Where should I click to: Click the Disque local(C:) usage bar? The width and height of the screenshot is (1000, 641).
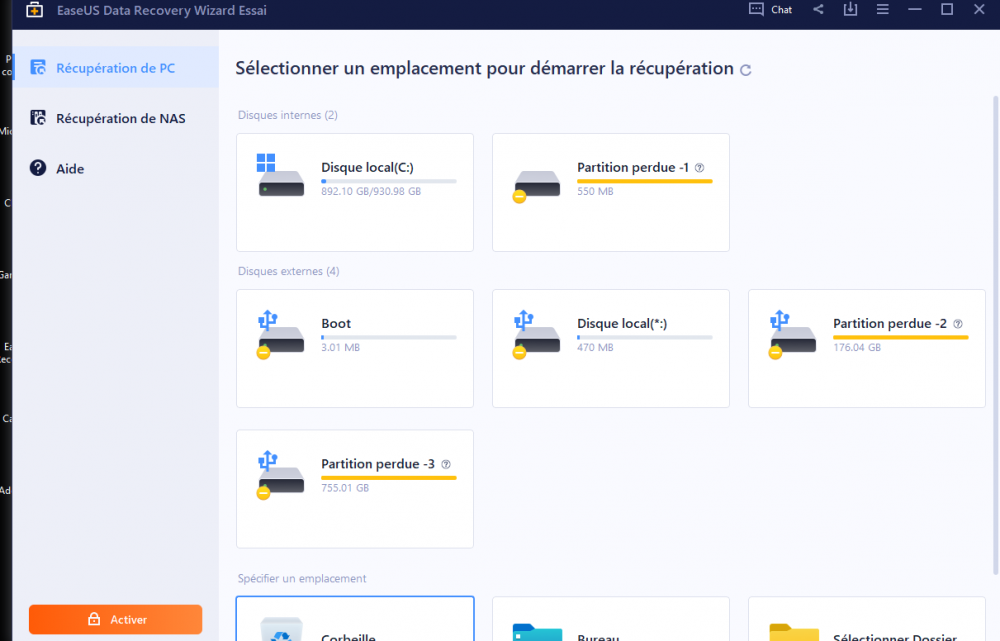(x=388, y=181)
